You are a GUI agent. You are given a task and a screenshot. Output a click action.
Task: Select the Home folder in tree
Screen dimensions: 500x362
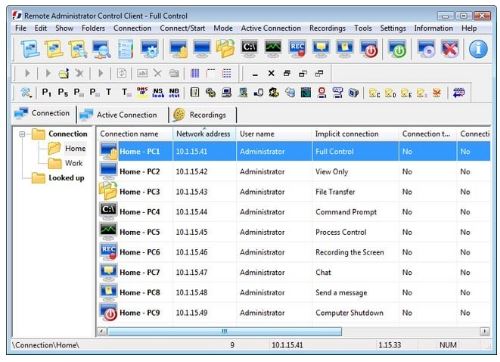click(x=75, y=148)
